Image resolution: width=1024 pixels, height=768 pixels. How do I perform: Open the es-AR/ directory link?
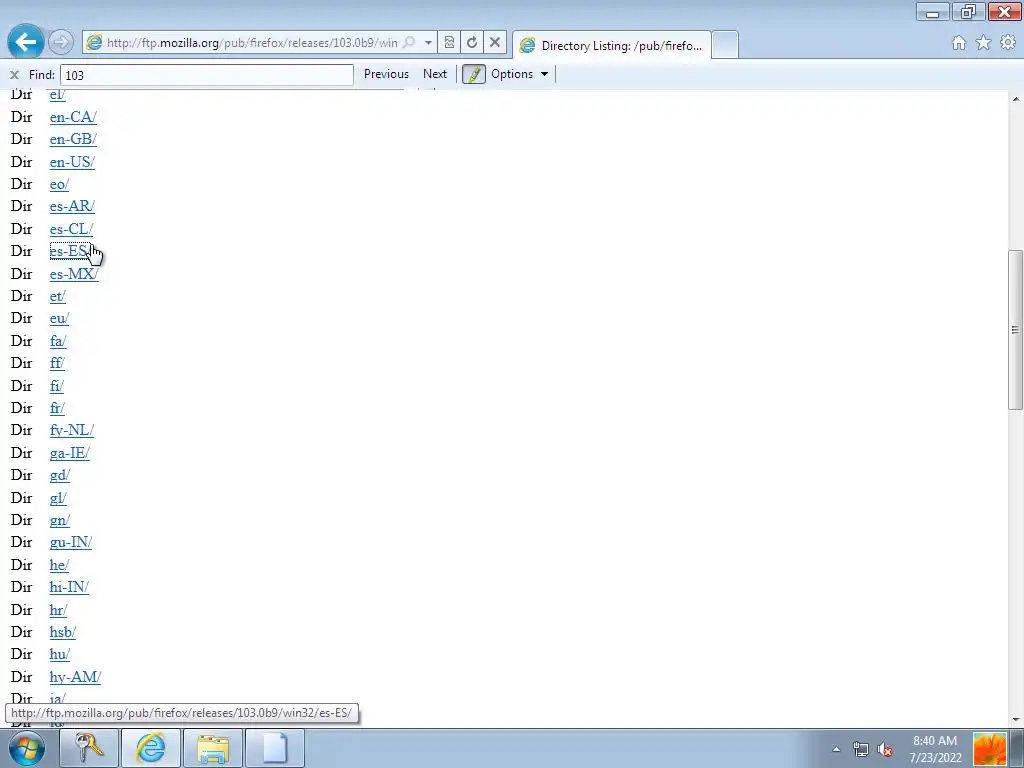point(72,206)
